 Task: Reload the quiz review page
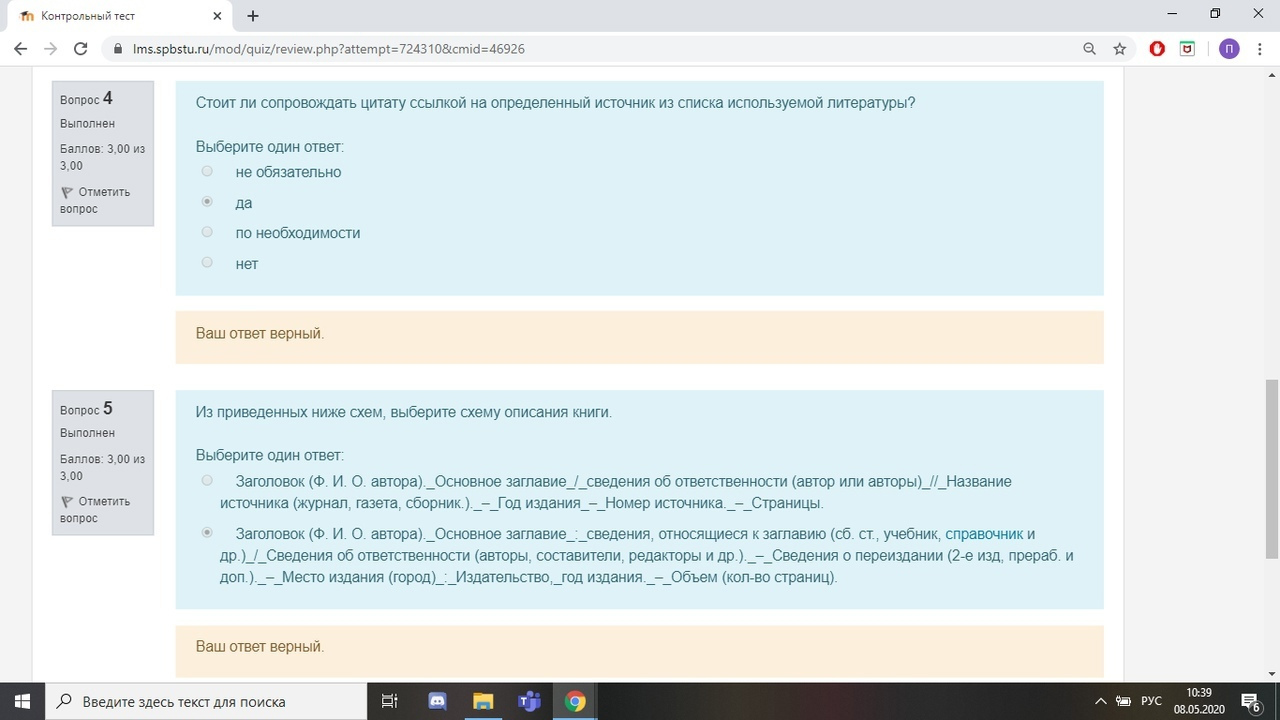[81, 49]
